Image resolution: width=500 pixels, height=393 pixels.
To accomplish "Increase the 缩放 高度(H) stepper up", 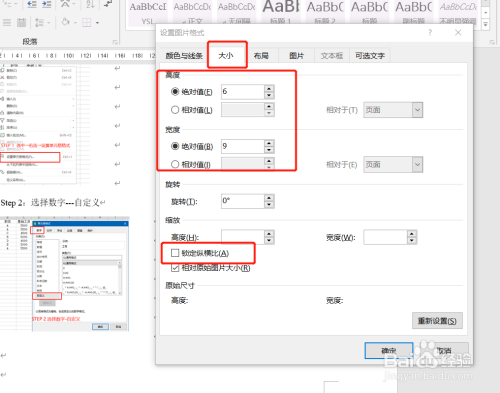I will tap(269, 234).
